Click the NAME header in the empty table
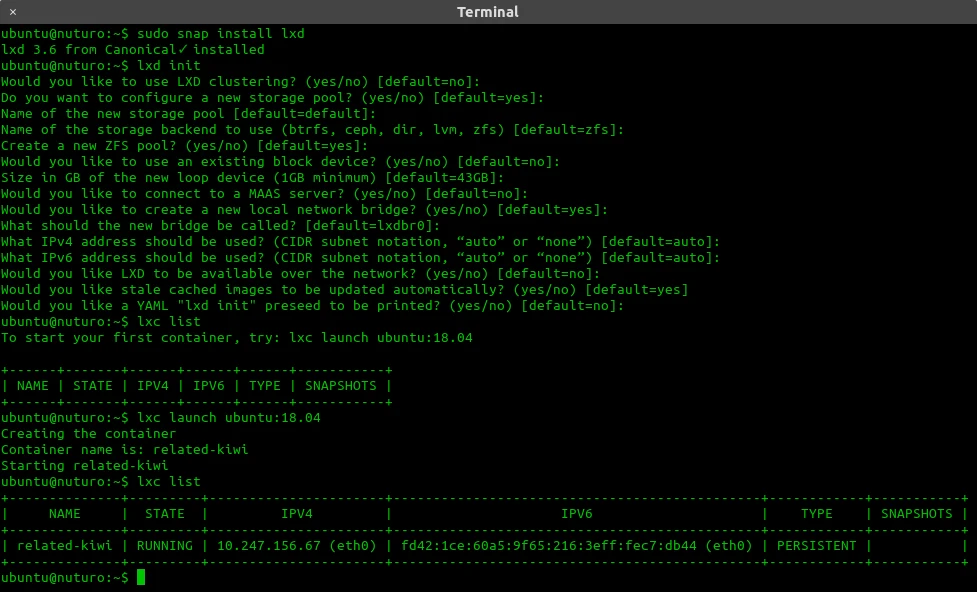977x592 pixels. pyautogui.click(x=32, y=386)
